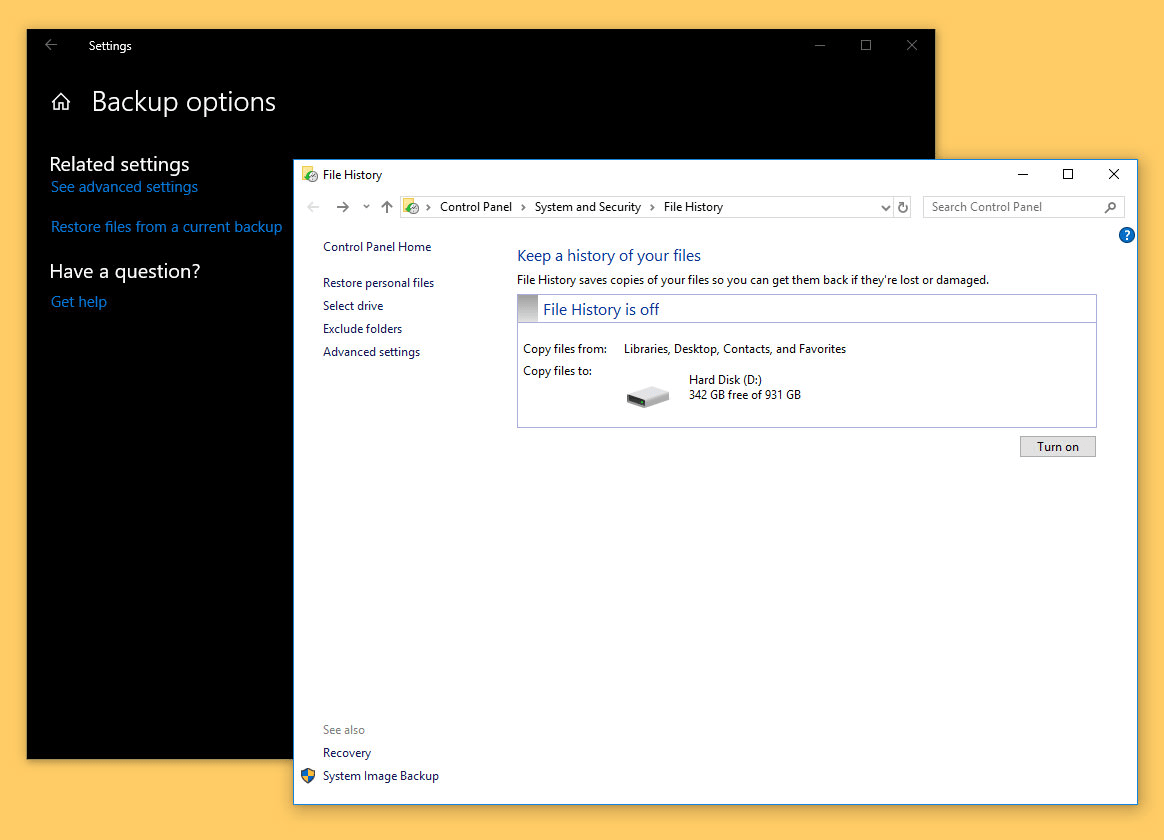Screen dimensions: 1164x840
Task: Open the address bar dropdown arrow
Action: click(885, 206)
